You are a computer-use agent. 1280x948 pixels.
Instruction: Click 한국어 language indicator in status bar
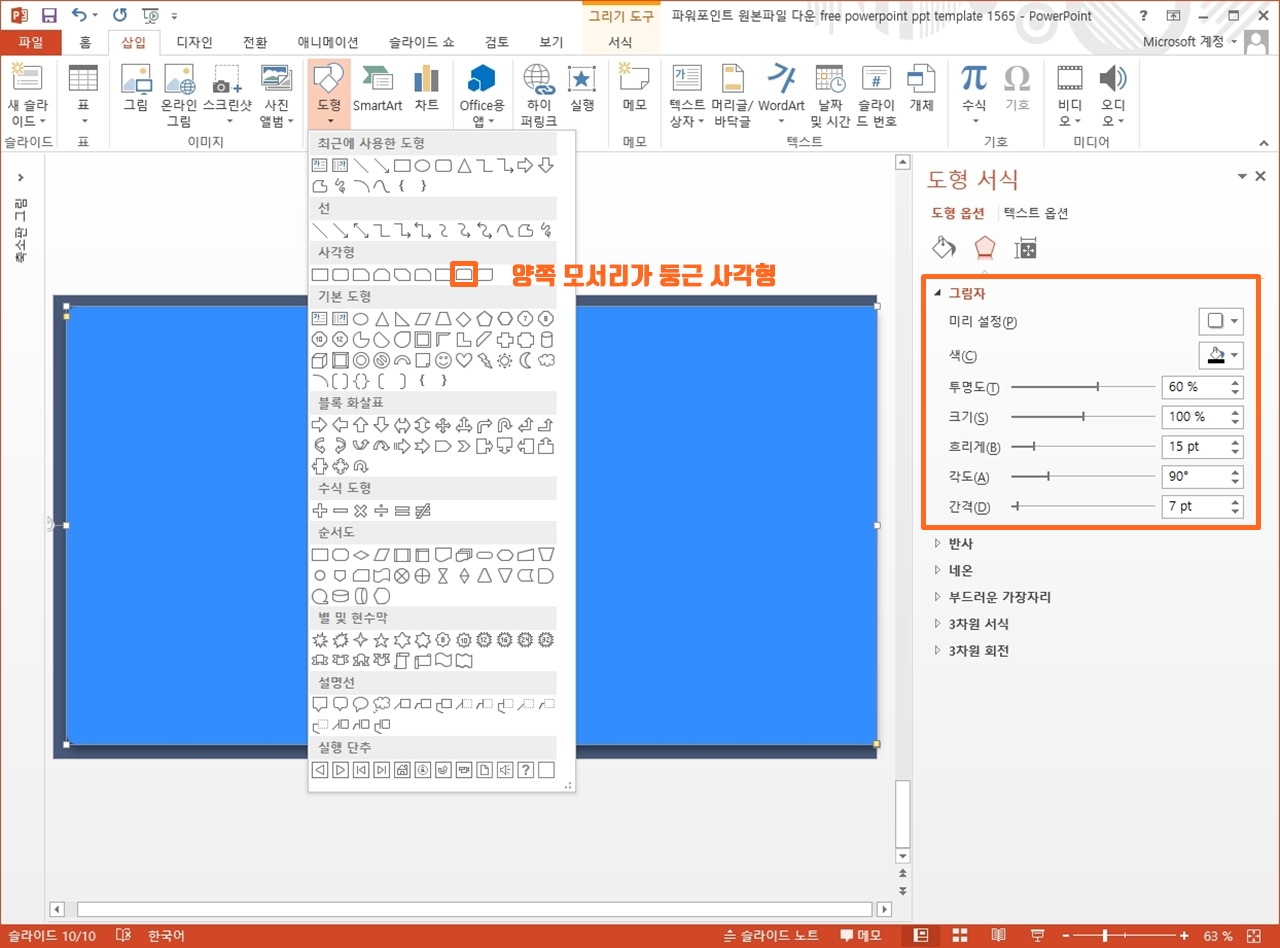pyautogui.click(x=166, y=936)
